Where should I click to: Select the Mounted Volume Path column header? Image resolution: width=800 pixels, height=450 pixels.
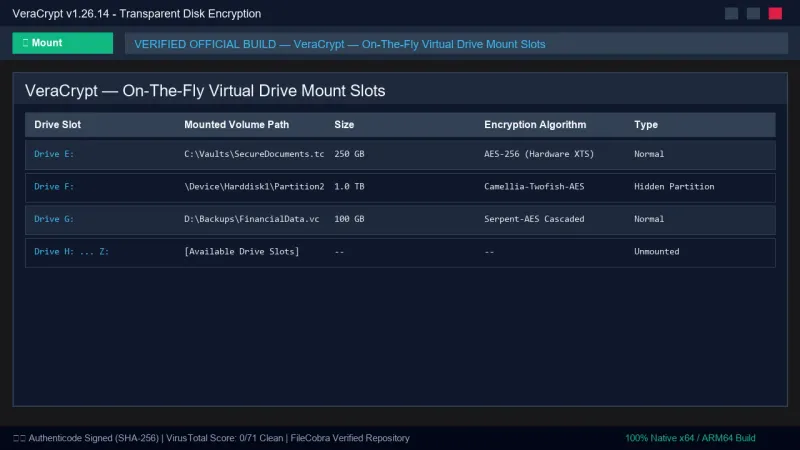point(236,124)
